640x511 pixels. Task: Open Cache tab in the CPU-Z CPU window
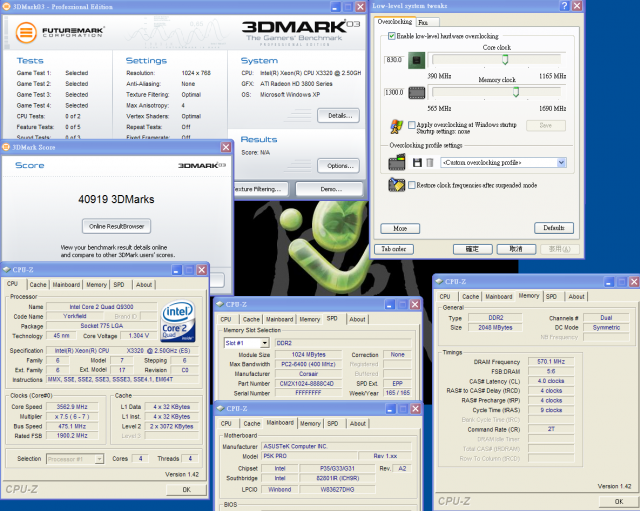pos(38,284)
